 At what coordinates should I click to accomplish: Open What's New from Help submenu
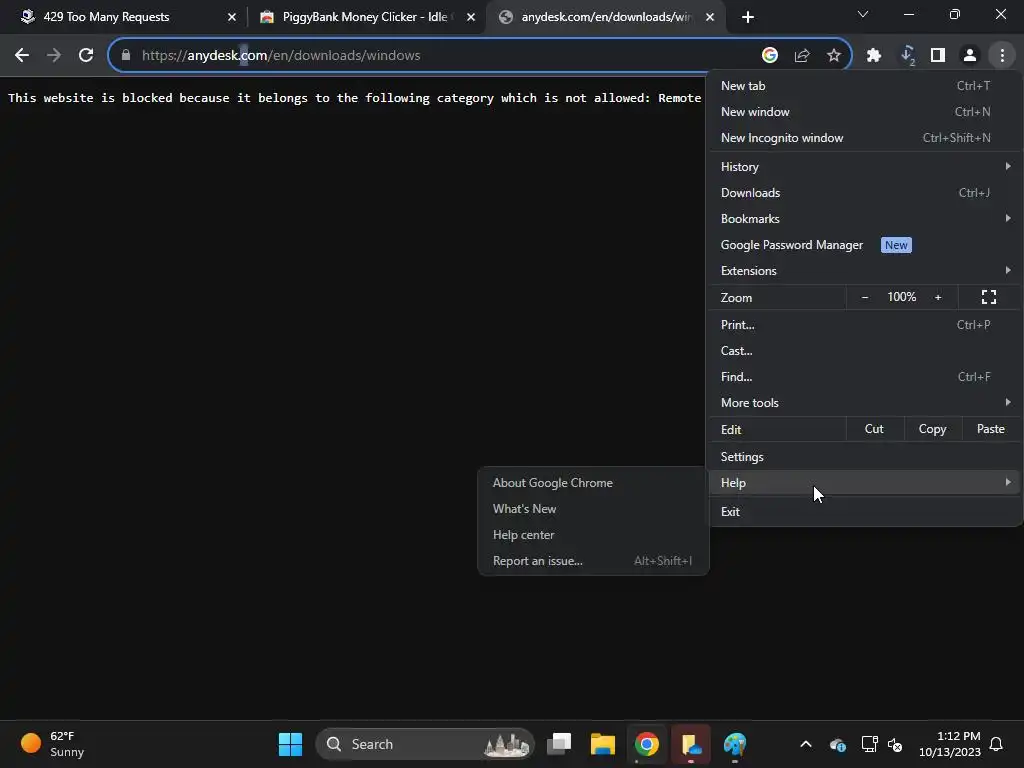(x=593, y=509)
